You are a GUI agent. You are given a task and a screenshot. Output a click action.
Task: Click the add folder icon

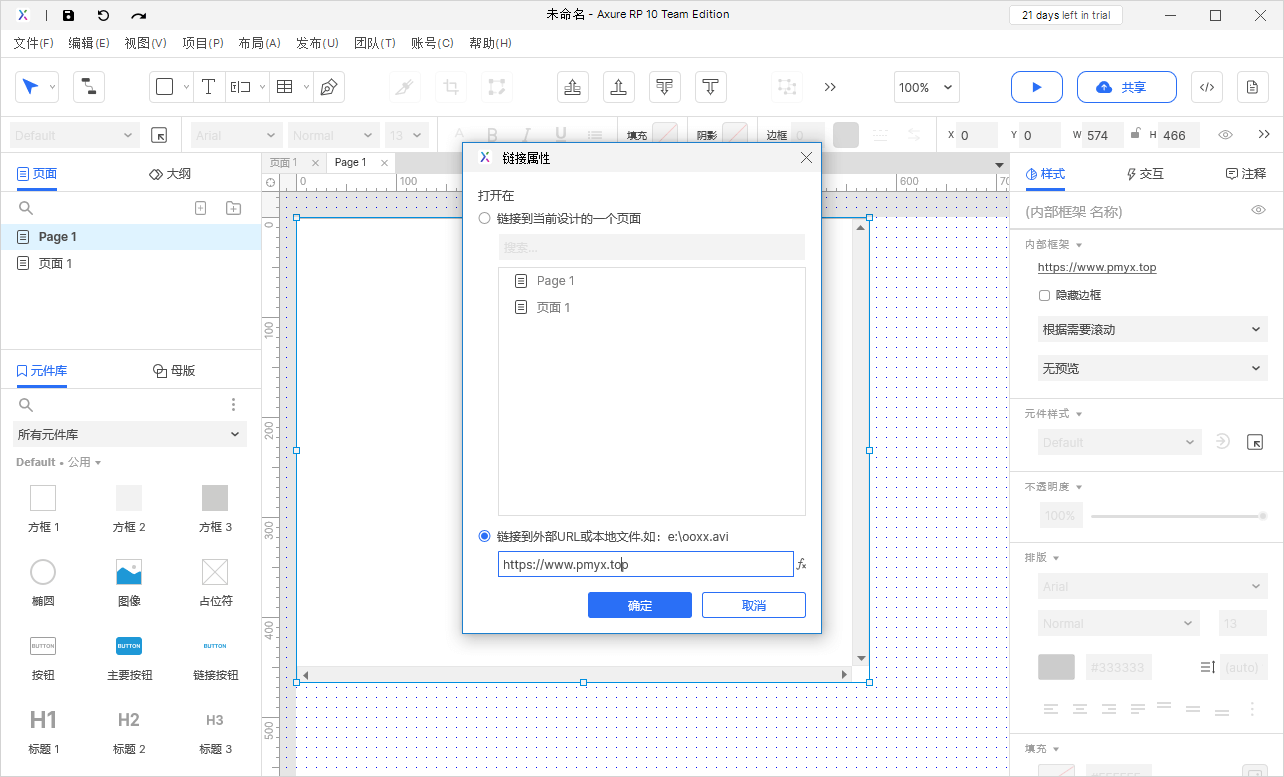point(233,208)
